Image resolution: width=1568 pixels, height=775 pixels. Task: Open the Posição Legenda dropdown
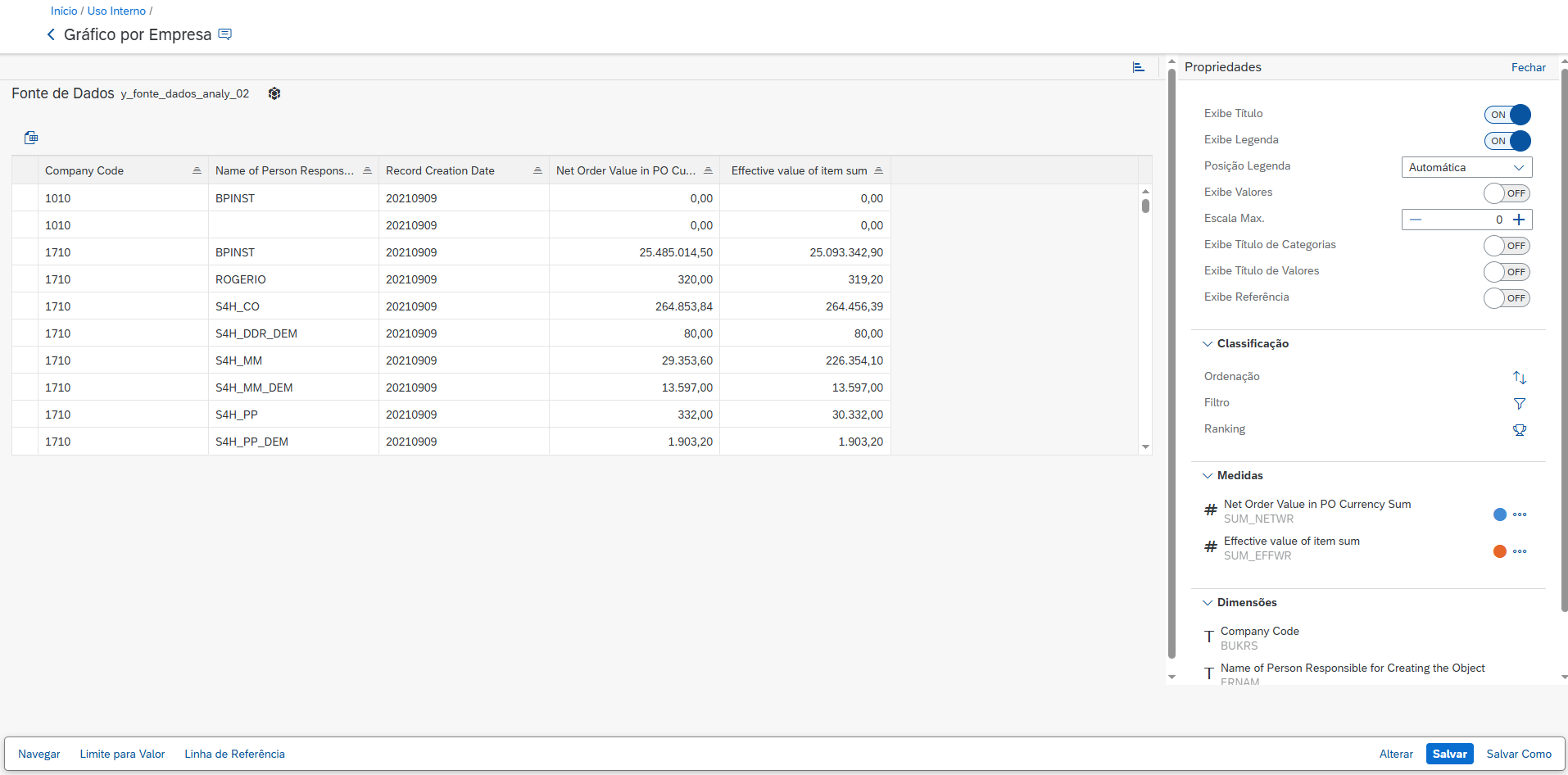click(1466, 167)
